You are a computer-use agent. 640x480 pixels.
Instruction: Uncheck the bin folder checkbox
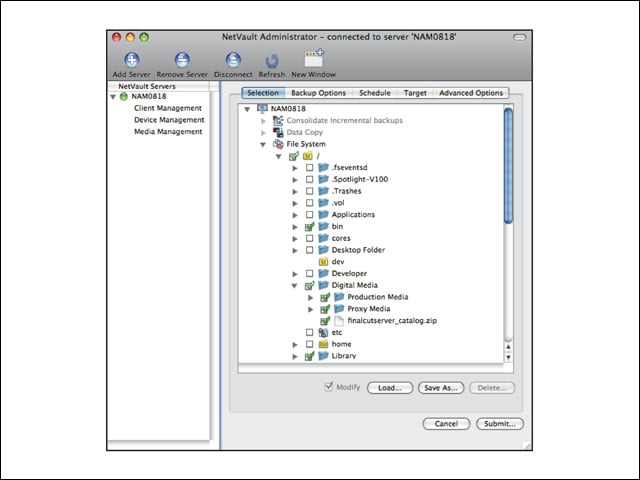(309, 227)
